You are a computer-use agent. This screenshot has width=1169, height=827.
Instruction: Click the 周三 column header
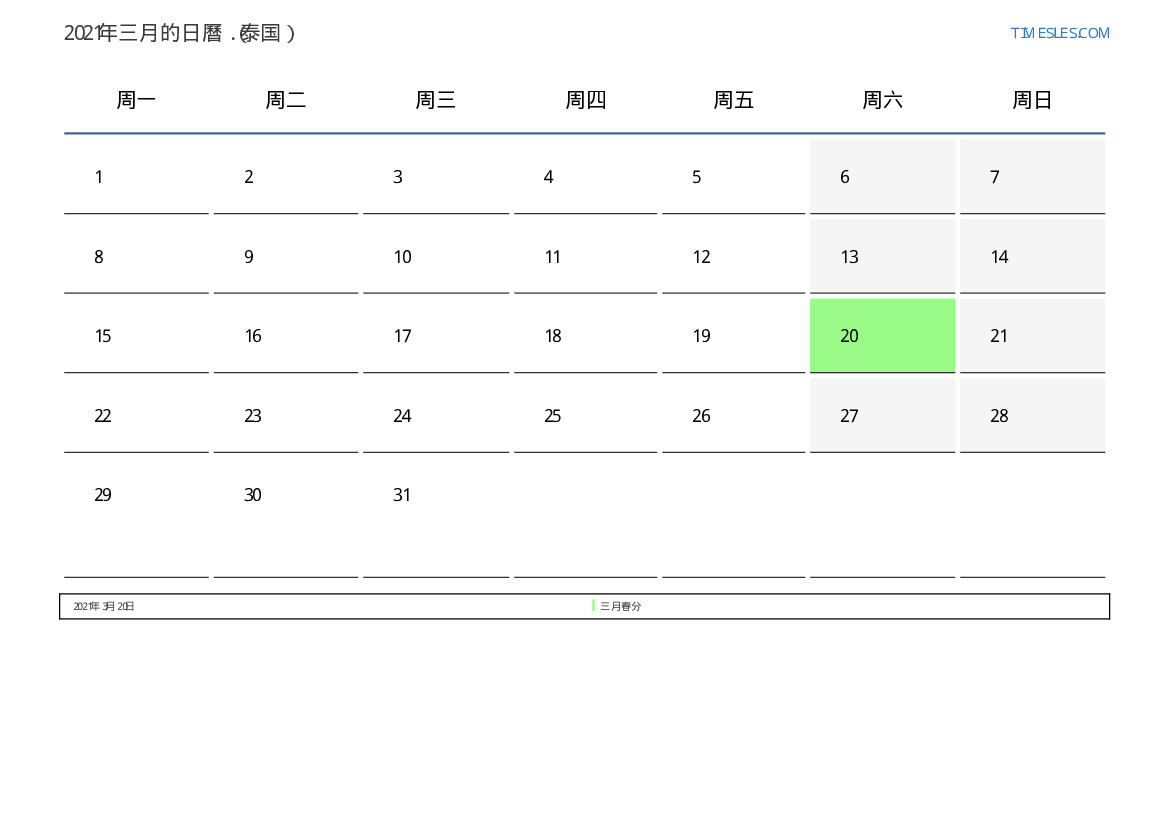click(x=435, y=100)
